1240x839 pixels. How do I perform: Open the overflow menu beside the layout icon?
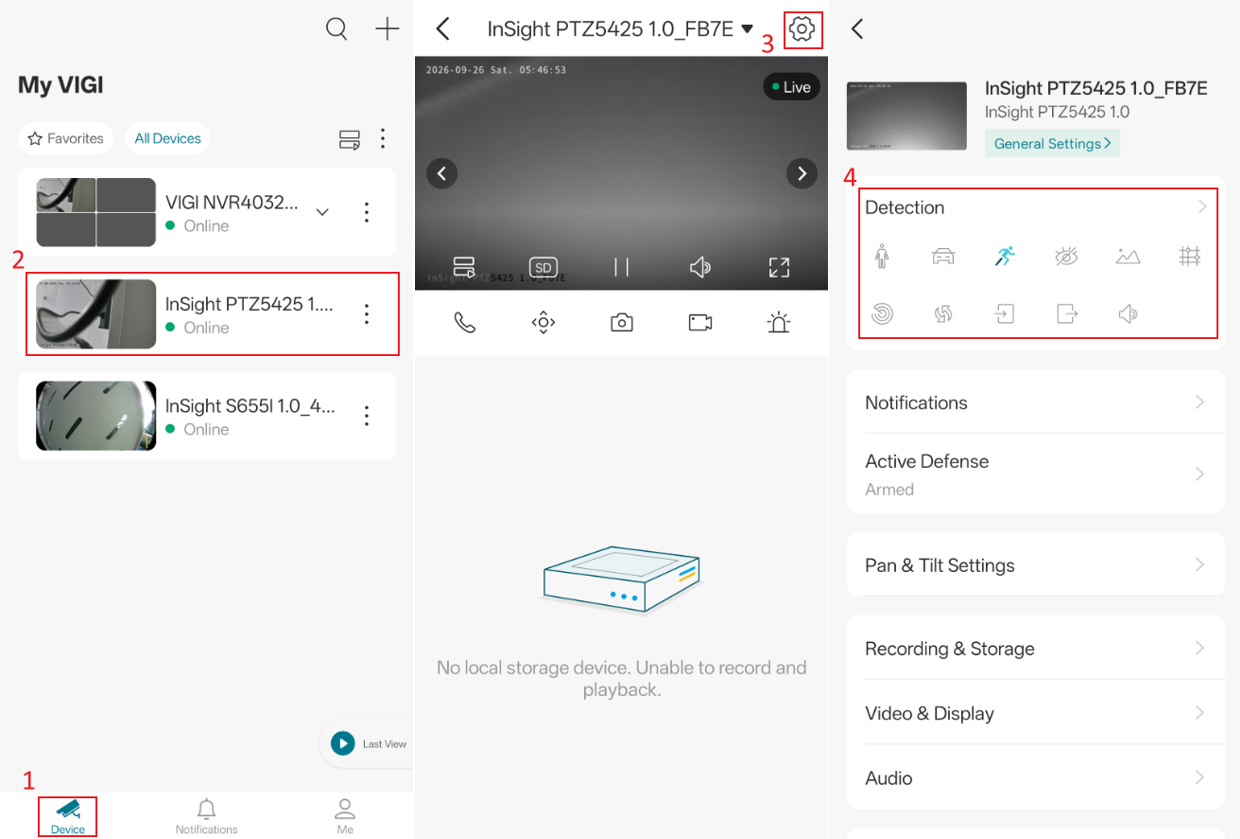[383, 138]
